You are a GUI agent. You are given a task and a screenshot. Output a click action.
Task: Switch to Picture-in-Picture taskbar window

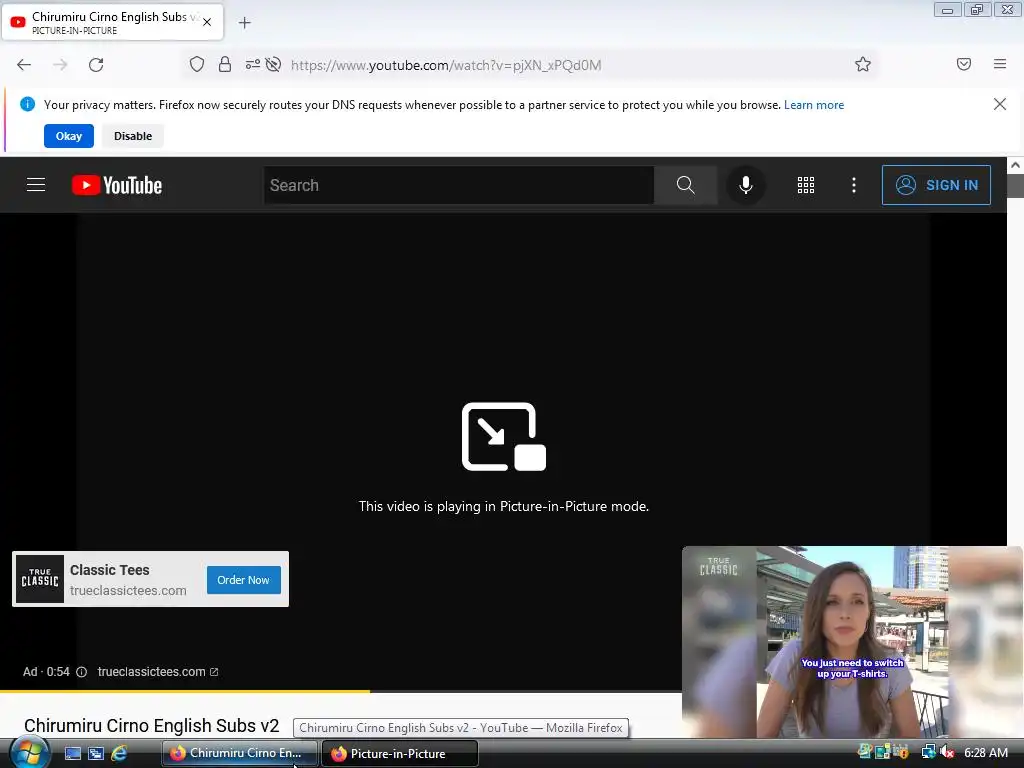400,753
